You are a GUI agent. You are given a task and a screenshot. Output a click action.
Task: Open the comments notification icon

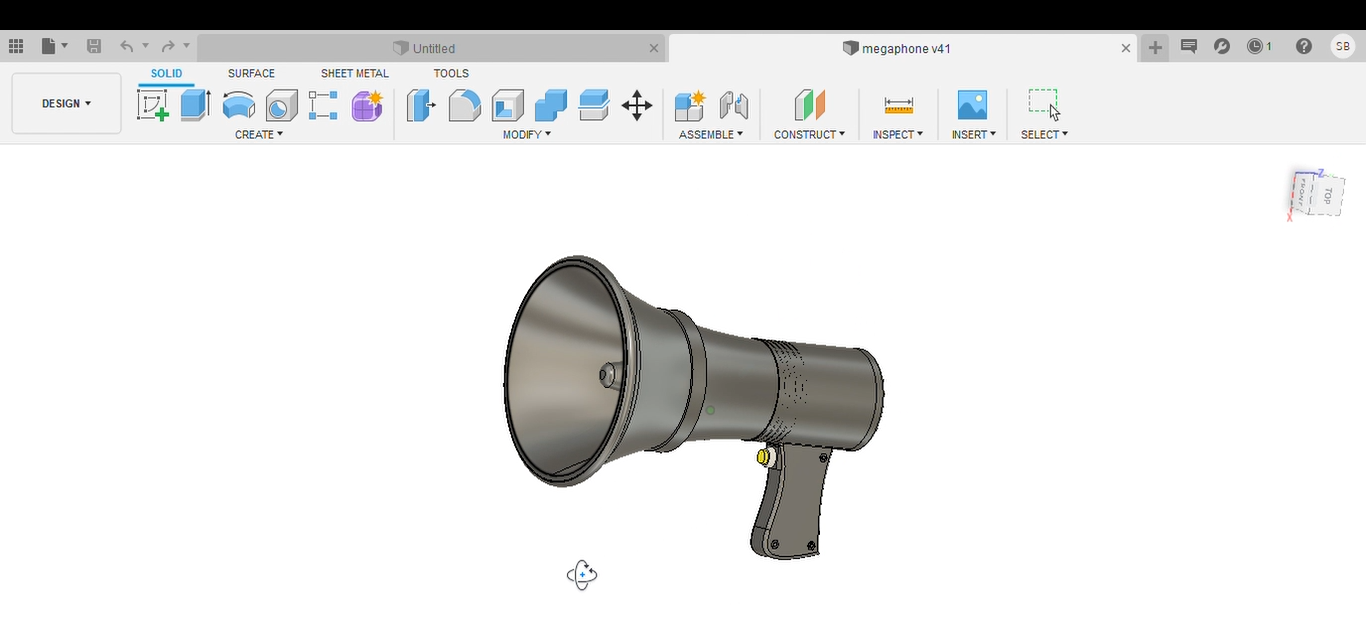(1189, 46)
